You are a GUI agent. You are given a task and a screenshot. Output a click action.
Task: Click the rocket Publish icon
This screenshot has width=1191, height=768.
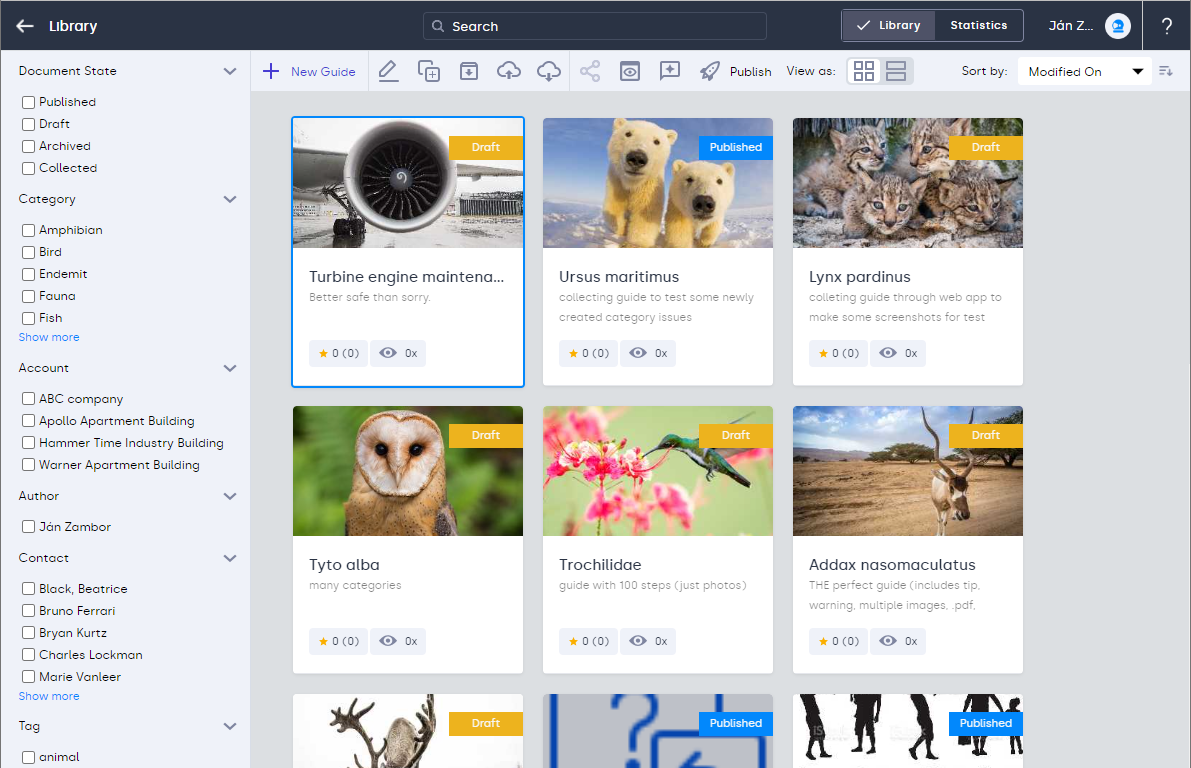tap(709, 71)
